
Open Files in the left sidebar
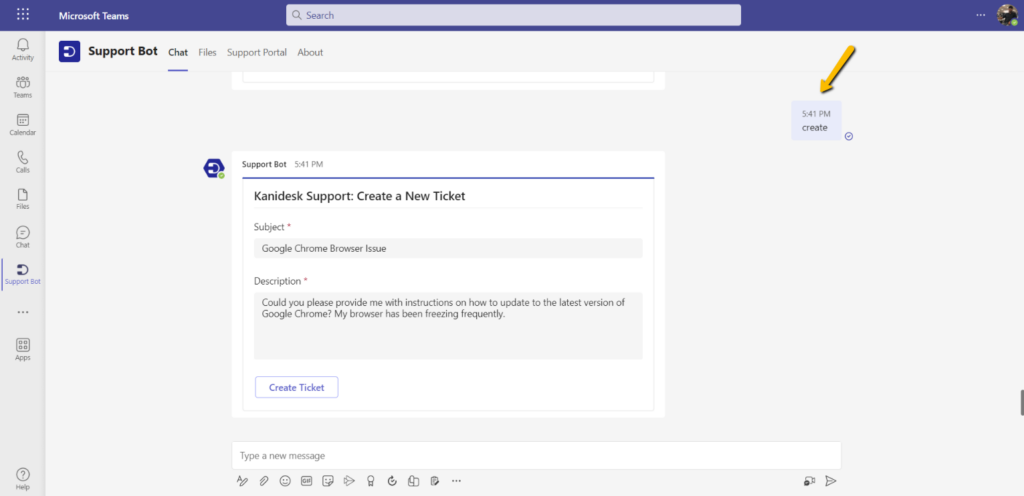click(23, 199)
